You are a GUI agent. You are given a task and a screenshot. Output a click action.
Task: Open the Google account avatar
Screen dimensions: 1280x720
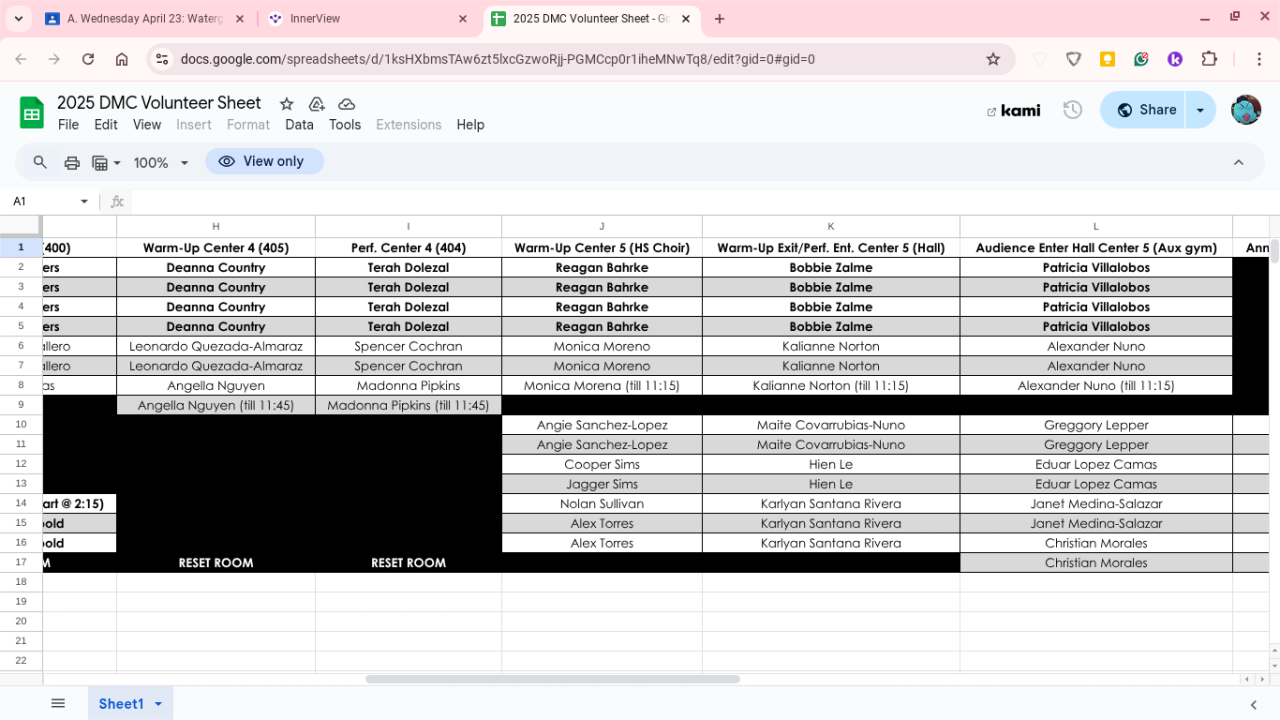click(x=1246, y=110)
